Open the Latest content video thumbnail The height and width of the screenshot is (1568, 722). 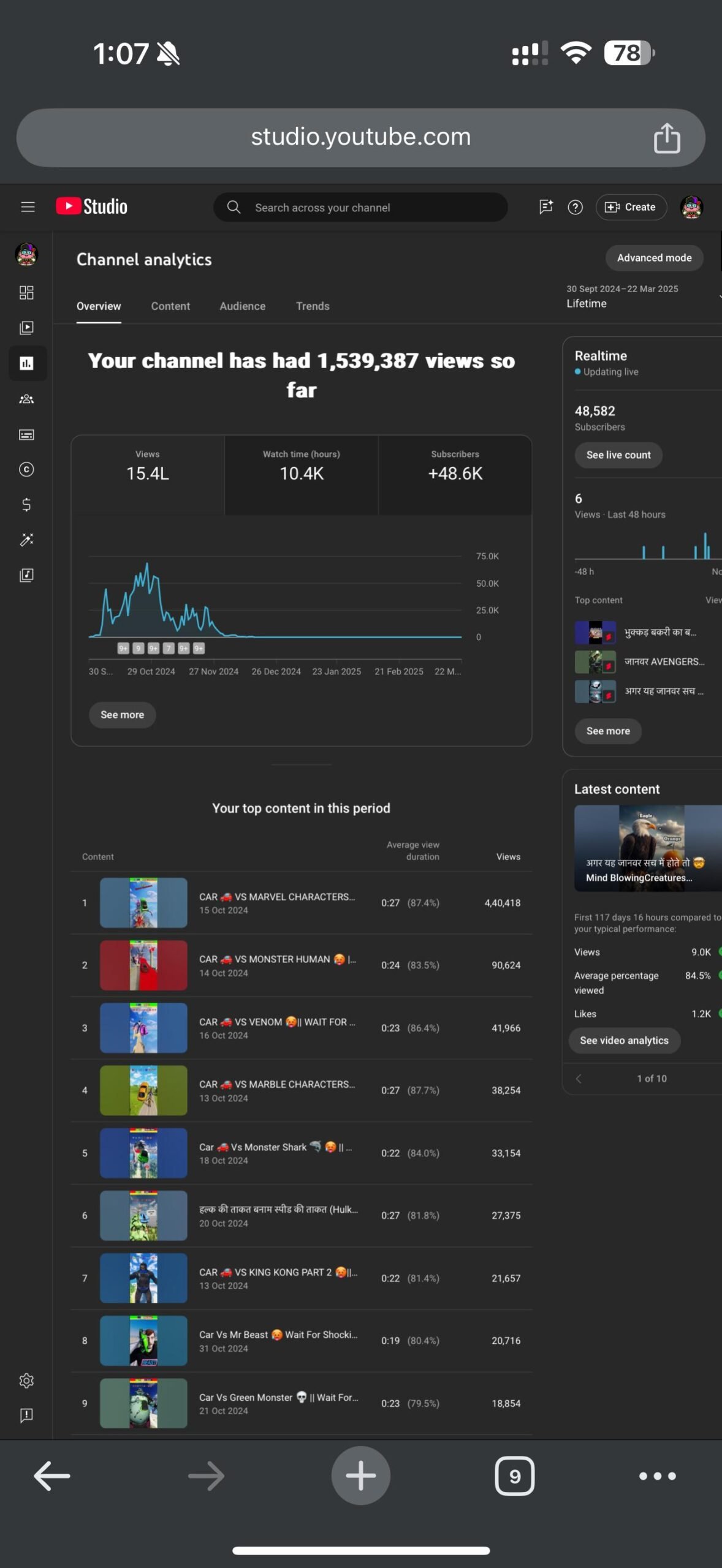click(x=648, y=848)
